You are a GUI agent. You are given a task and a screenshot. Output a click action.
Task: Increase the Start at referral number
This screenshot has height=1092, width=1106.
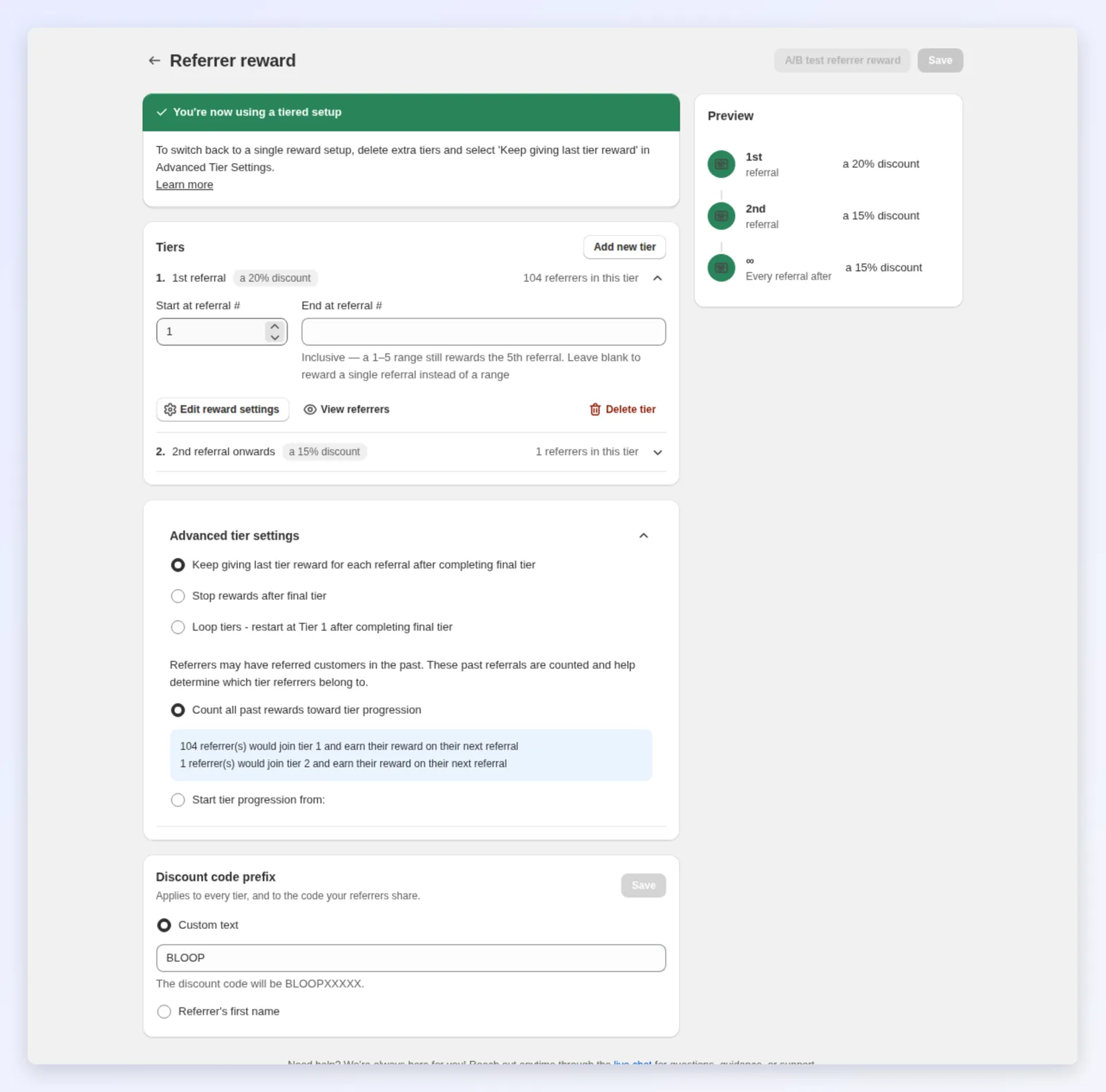click(275, 326)
